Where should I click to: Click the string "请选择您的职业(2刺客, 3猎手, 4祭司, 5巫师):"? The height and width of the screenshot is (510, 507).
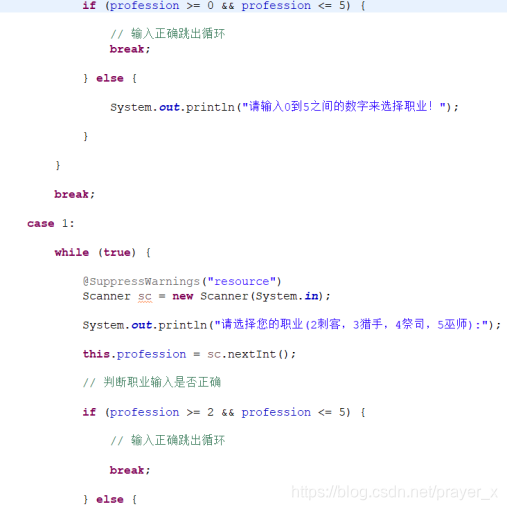pos(351,324)
